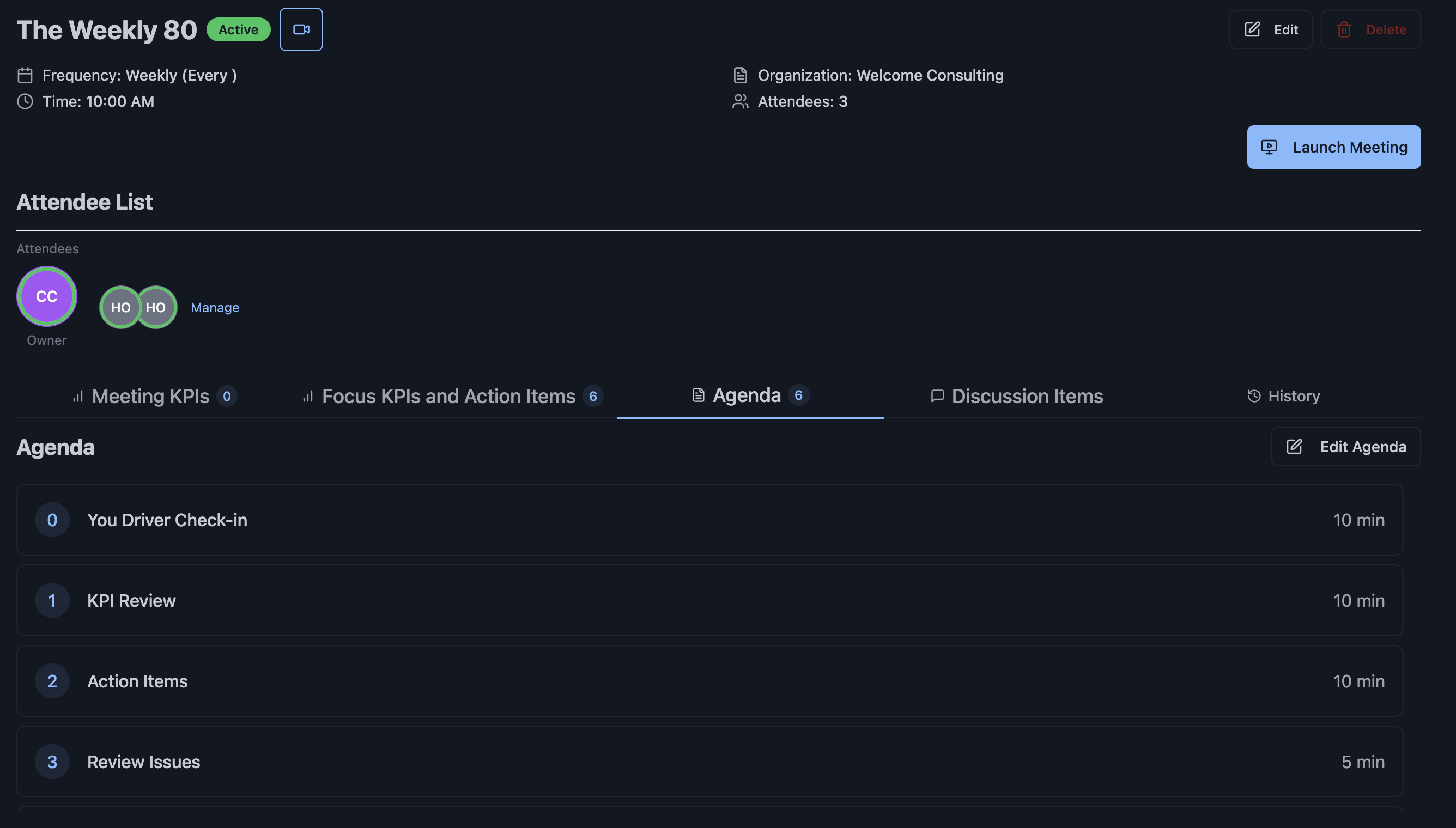
Task: Open the Meeting KPIs tab
Action: (x=154, y=396)
